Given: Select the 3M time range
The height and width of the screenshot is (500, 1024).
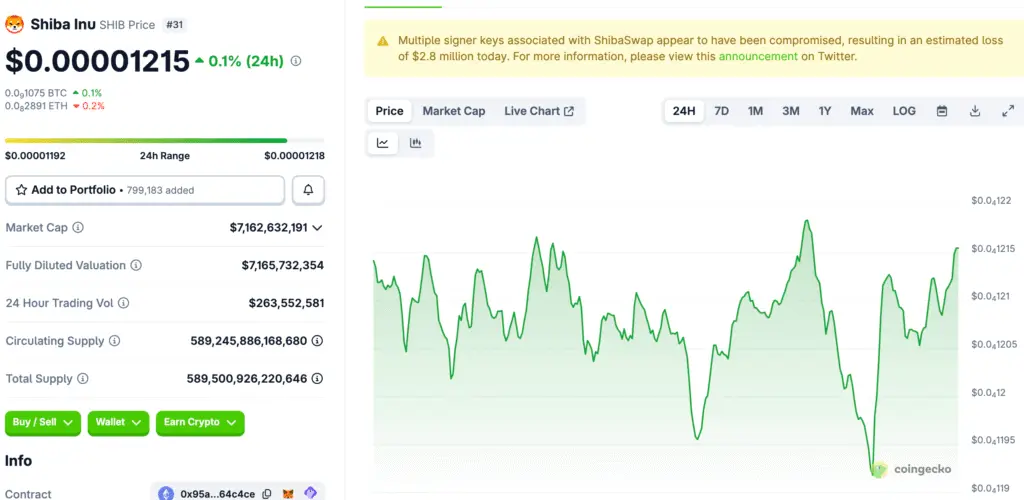Looking at the screenshot, I should coord(791,111).
